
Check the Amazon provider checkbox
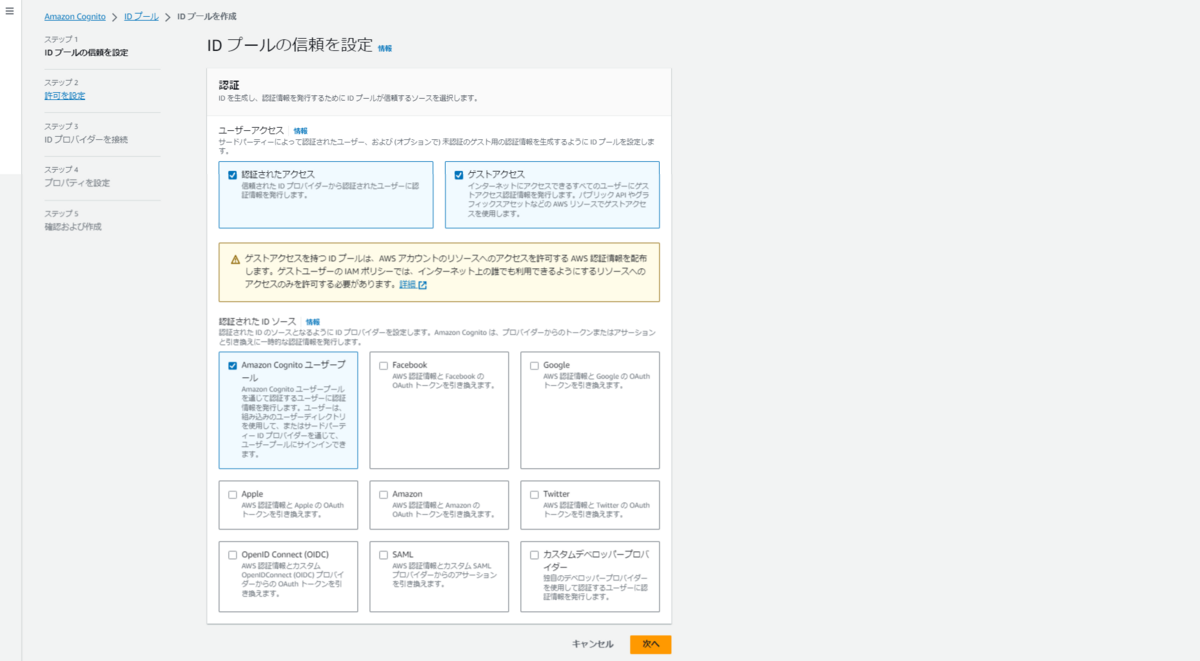tap(384, 495)
